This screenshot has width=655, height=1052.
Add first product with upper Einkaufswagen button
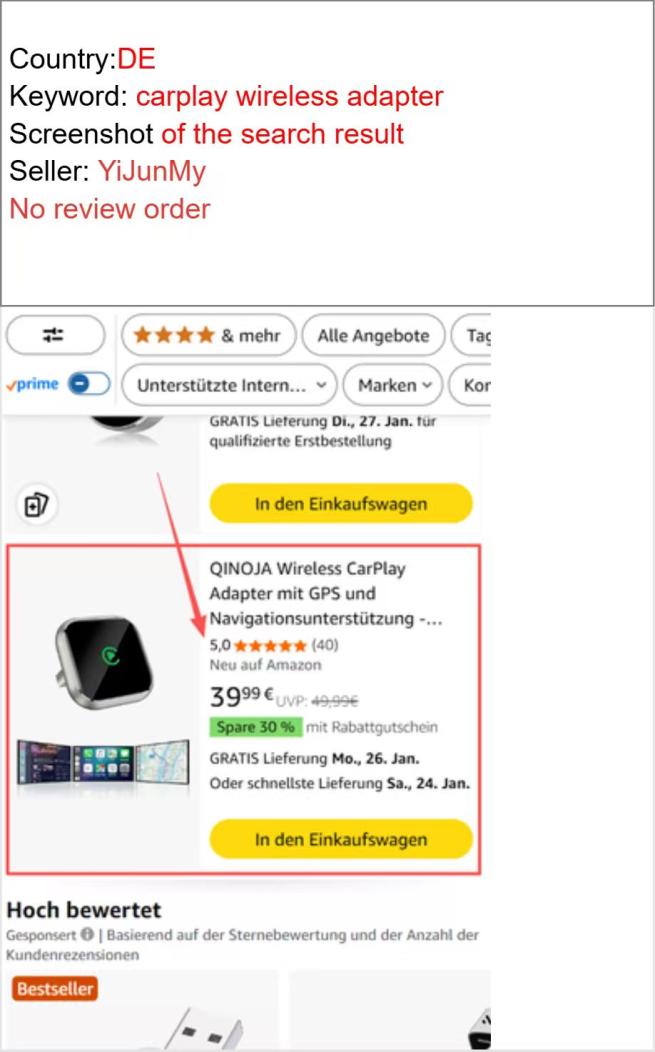pyautogui.click(x=341, y=503)
